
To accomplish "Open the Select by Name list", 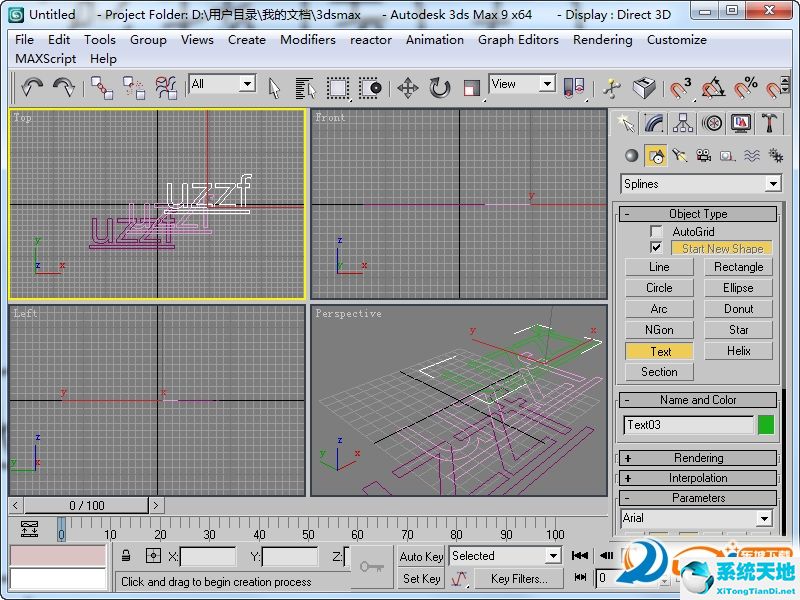I will tap(306, 87).
